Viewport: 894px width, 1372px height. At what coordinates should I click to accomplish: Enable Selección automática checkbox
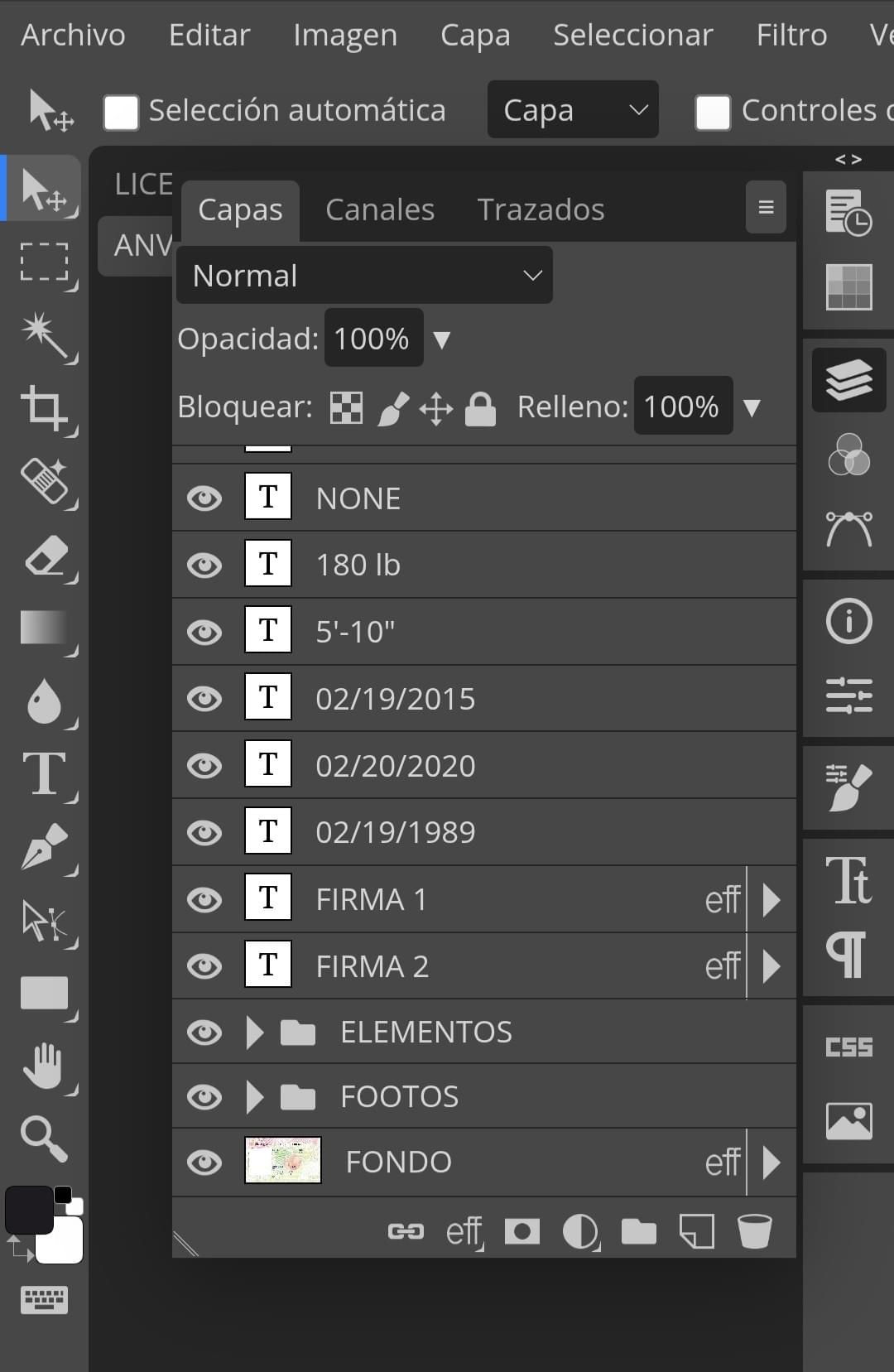click(x=121, y=112)
